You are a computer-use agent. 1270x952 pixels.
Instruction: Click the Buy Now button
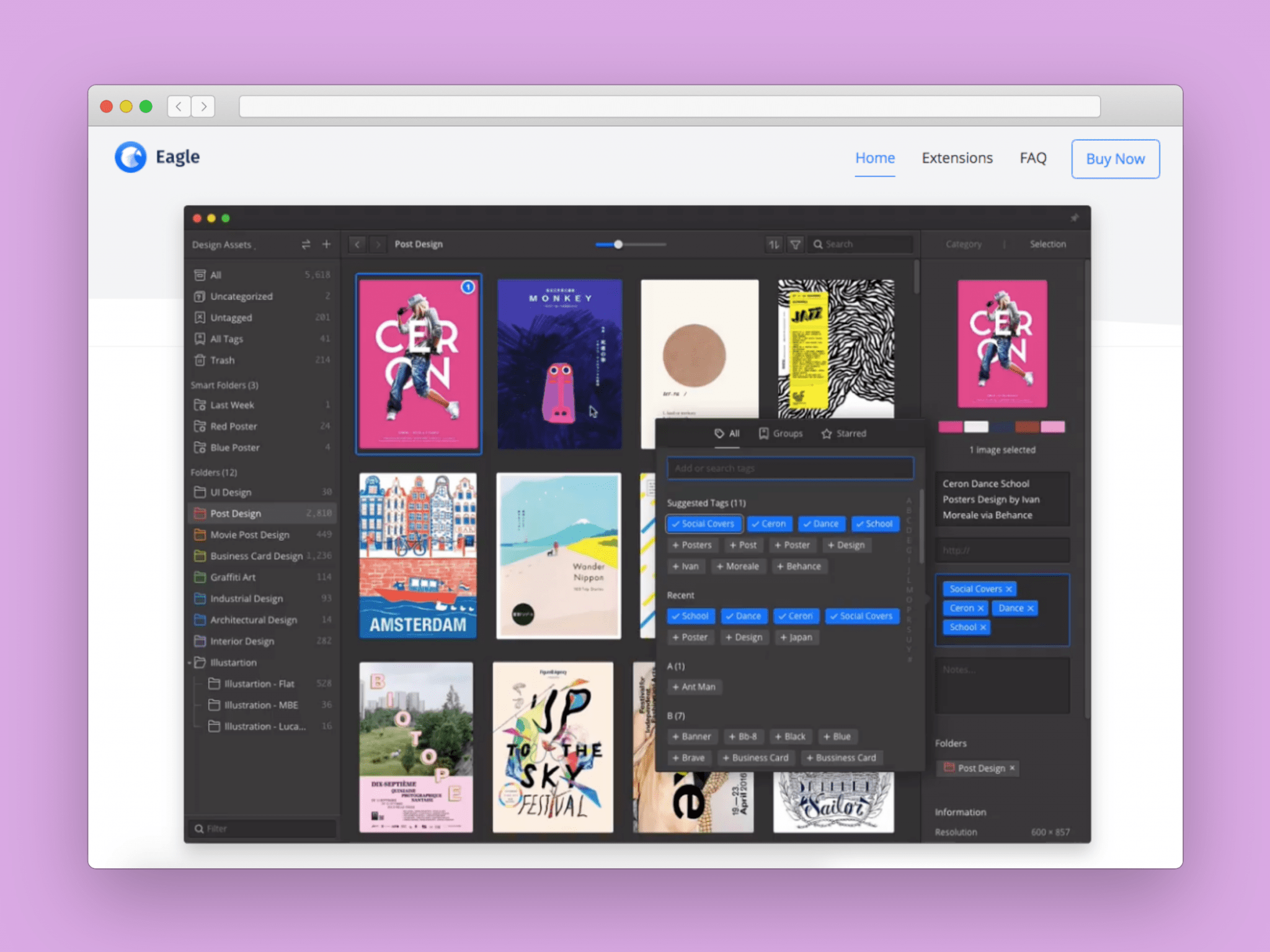[x=1116, y=159]
